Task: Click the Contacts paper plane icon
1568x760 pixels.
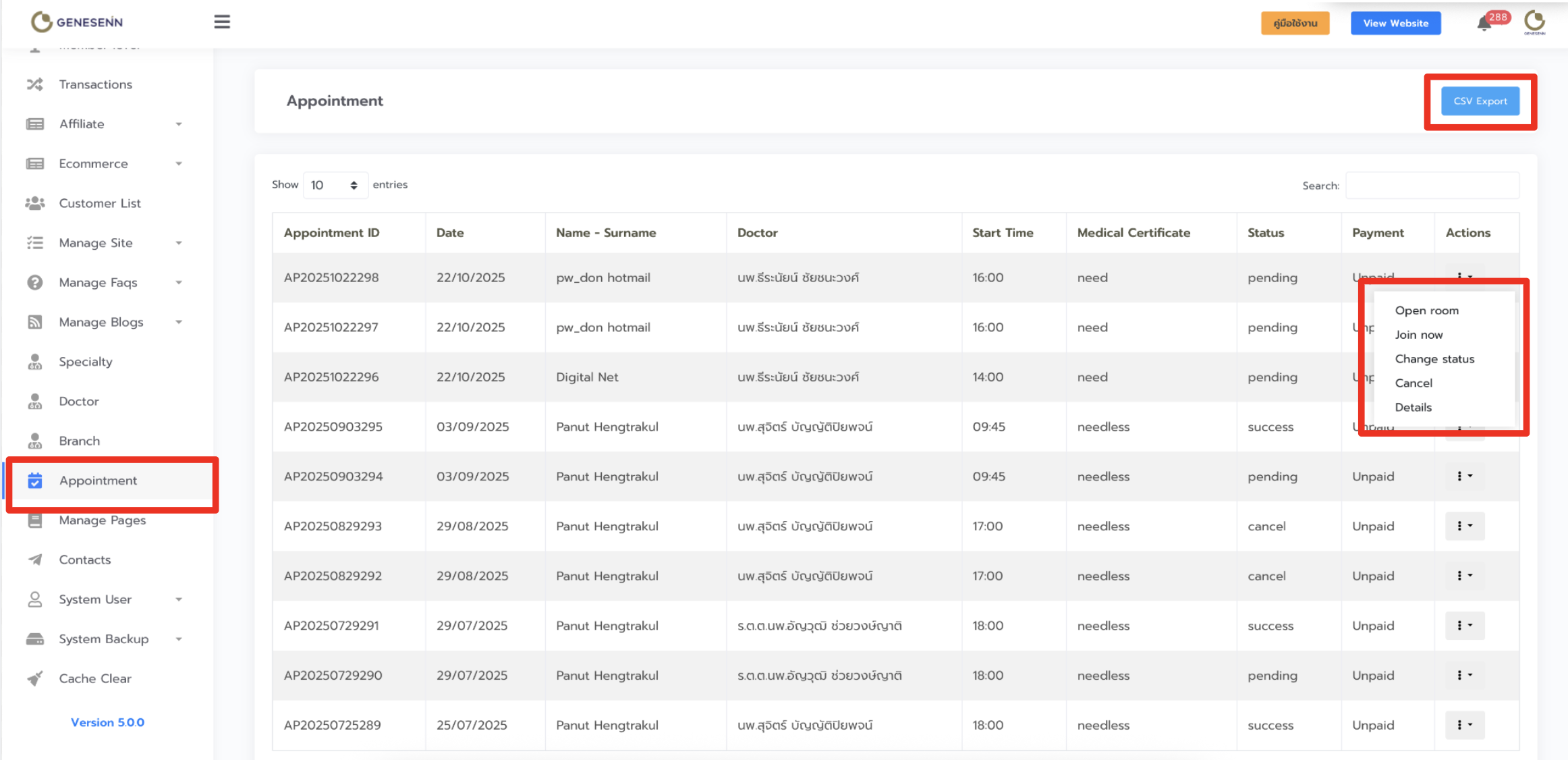Action: click(x=35, y=560)
